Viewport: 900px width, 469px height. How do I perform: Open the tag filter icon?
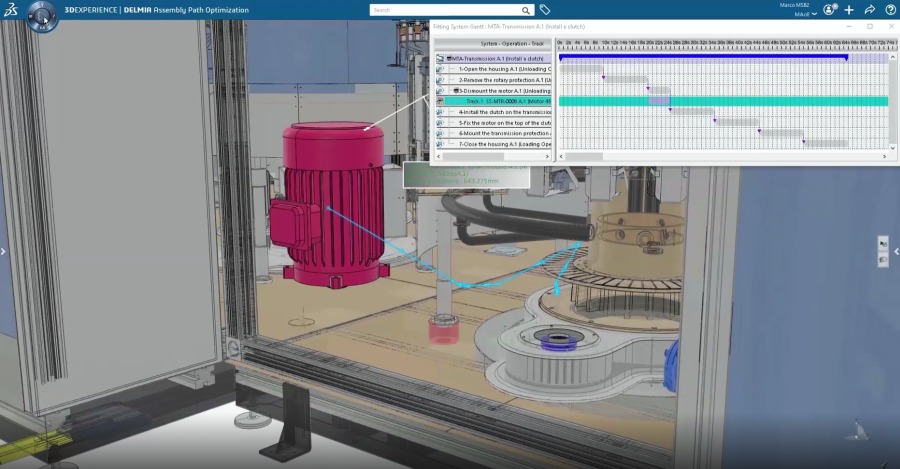click(x=545, y=10)
